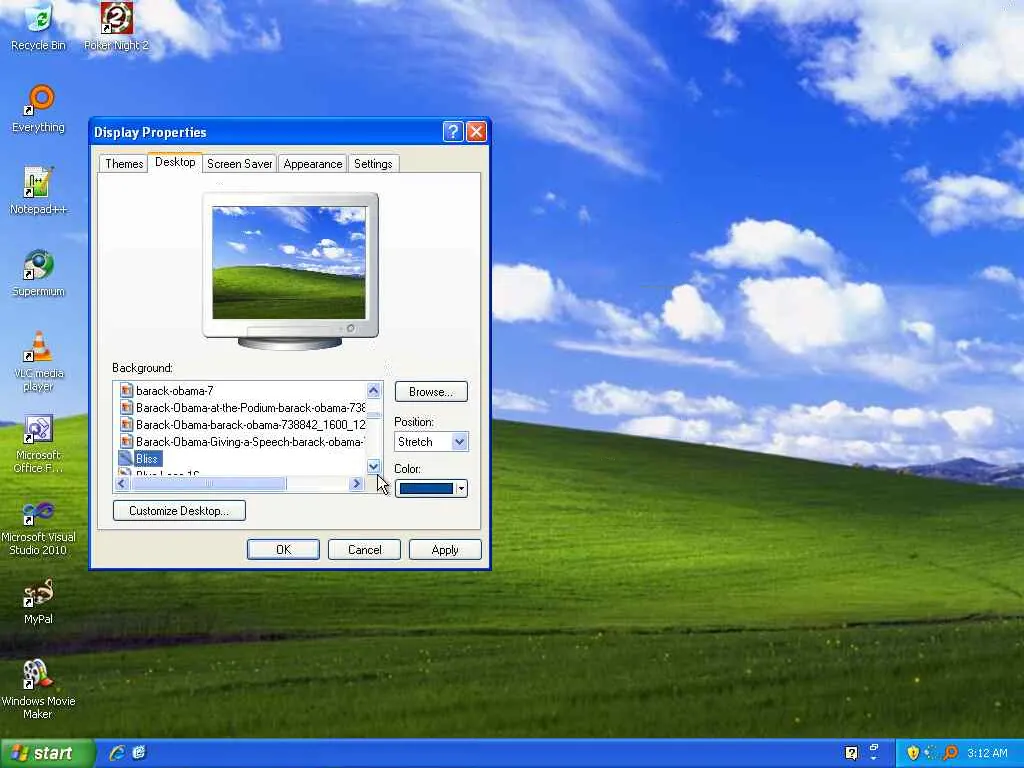Click the monitor wallpaper preview
The height and width of the screenshot is (768, 1024).
click(x=289, y=263)
